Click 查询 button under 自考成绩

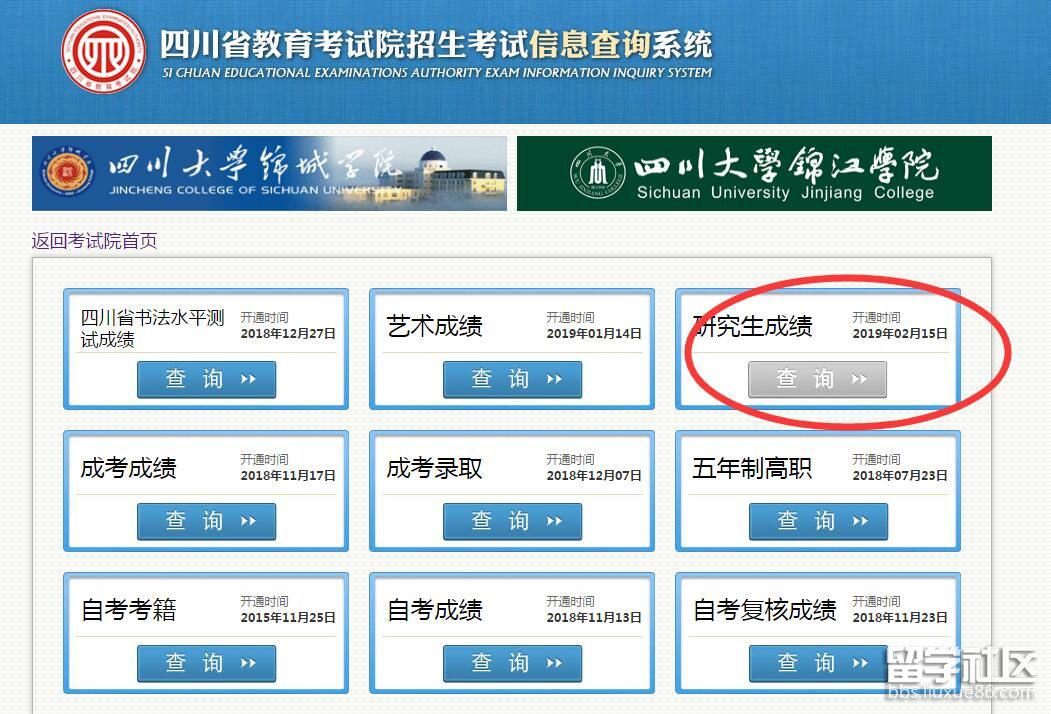coord(512,663)
